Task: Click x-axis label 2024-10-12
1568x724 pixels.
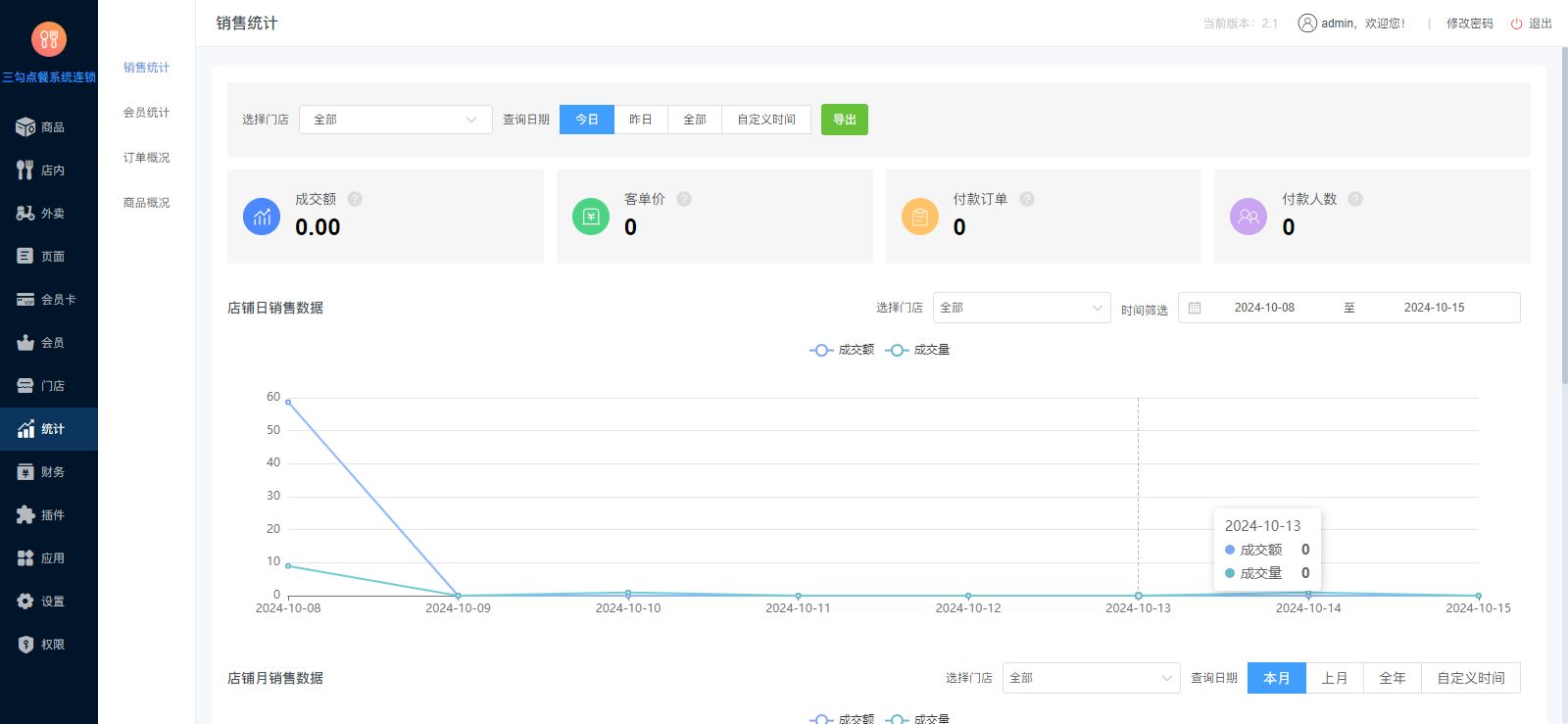Action: point(968,608)
